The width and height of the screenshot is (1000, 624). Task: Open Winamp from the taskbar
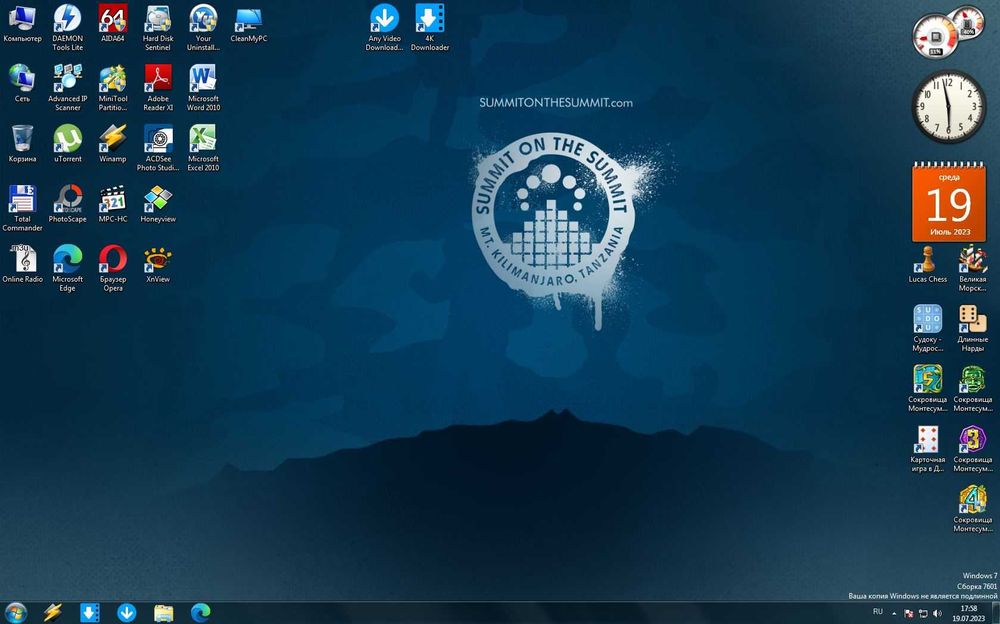pos(52,613)
